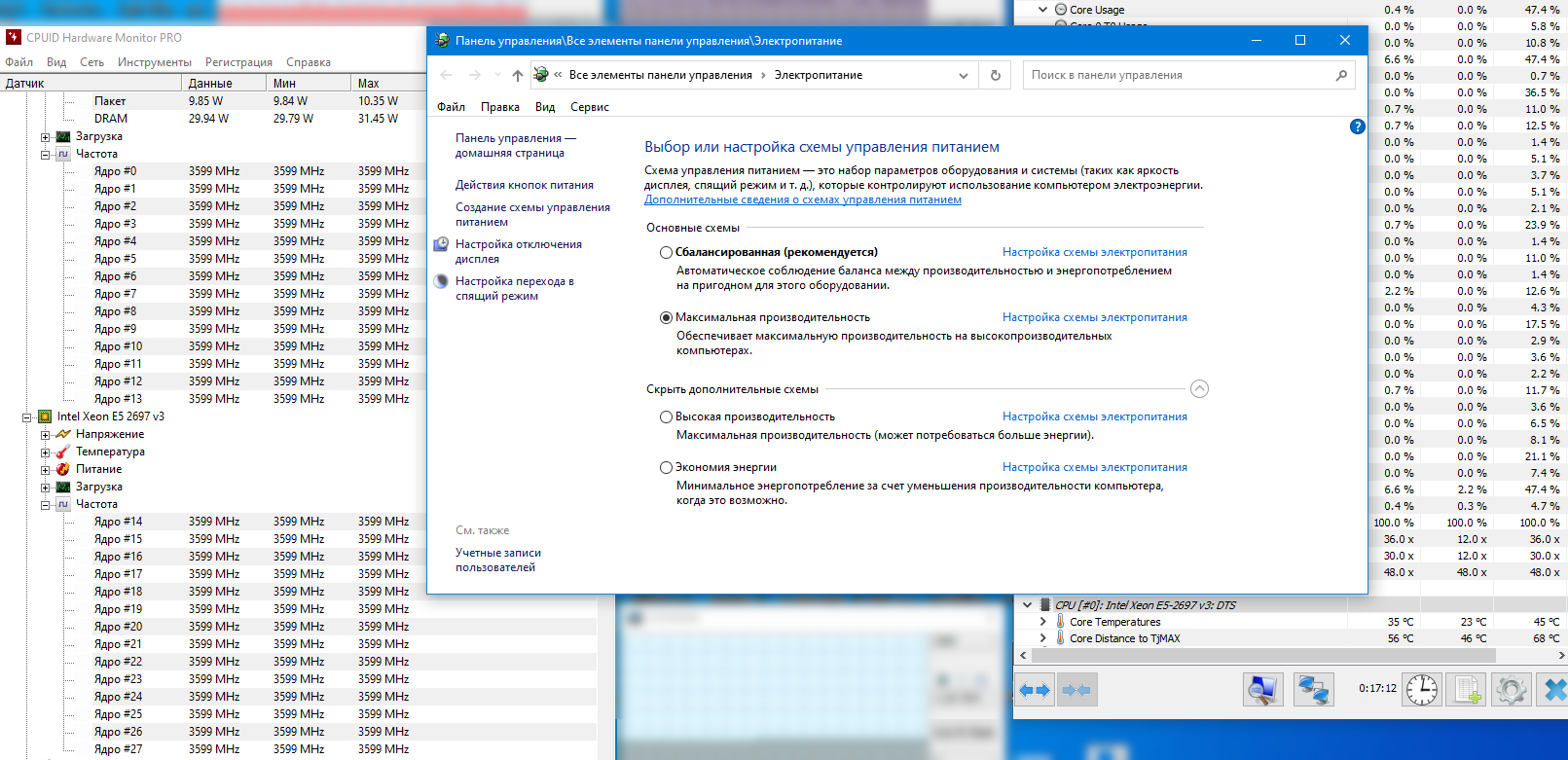This screenshot has height=760, width=1568.
Task: Open the Правка menu in Control Panel
Action: 500,107
